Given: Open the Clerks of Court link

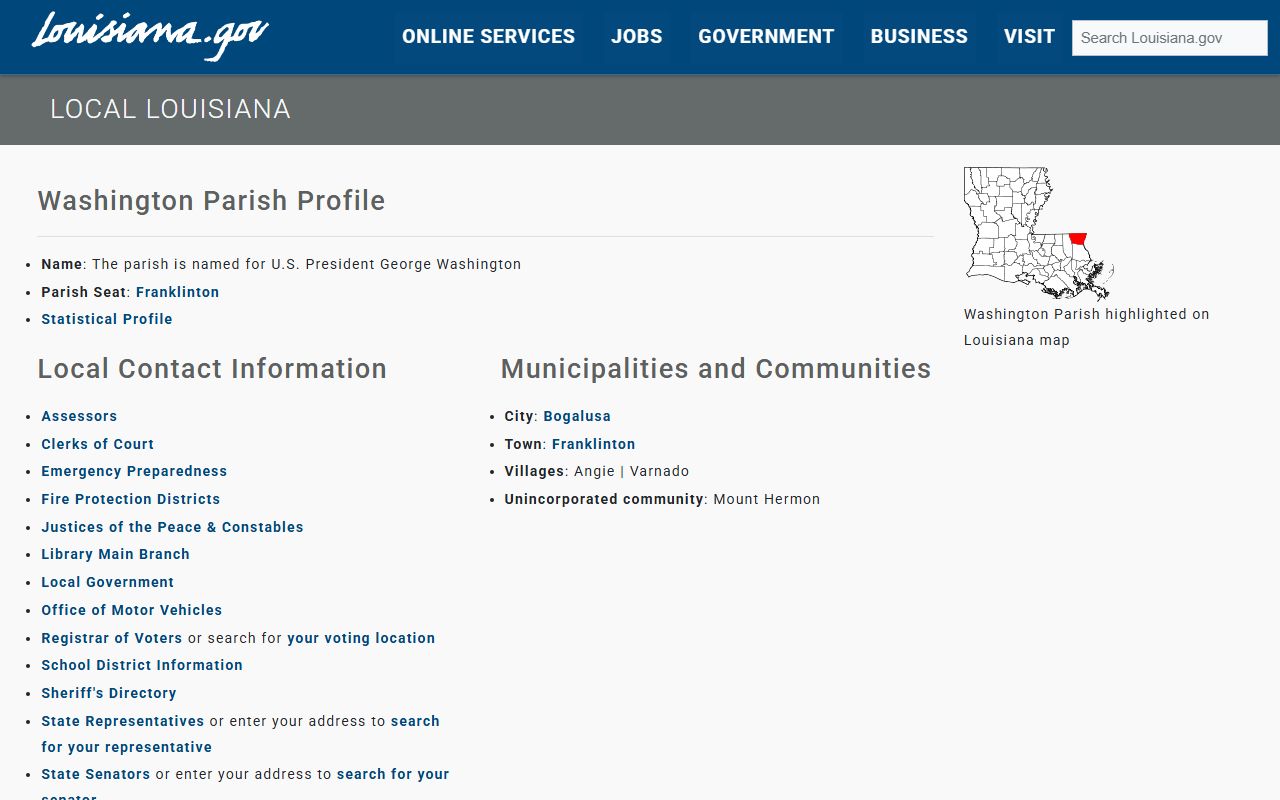Looking at the screenshot, I should coord(97,444).
